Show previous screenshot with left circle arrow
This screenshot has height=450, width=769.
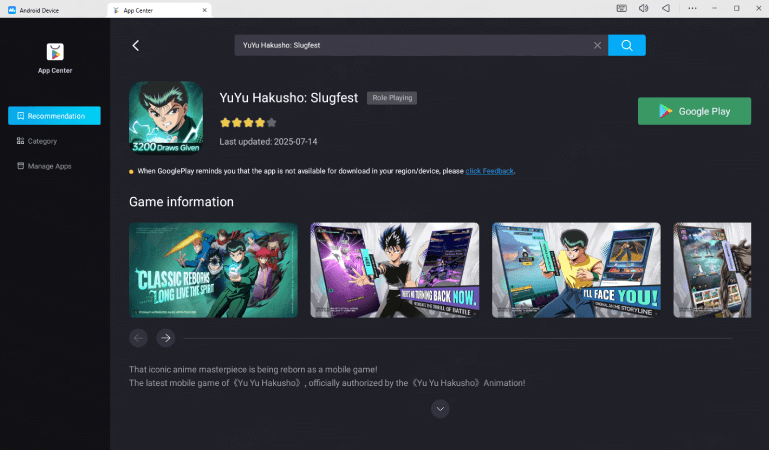click(138, 338)
